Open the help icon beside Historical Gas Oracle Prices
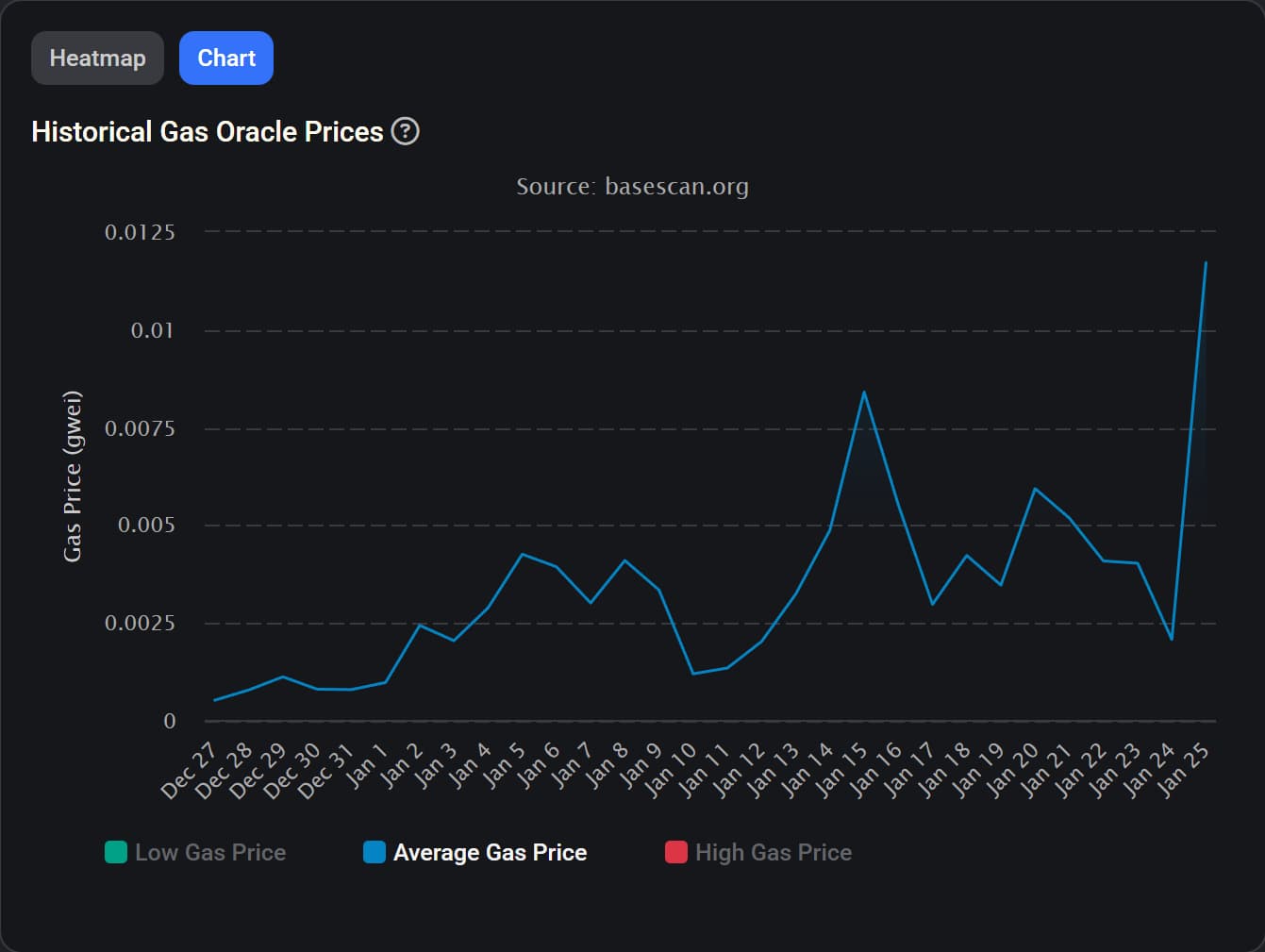The image size is (1265, 952). tap(405, 131)
